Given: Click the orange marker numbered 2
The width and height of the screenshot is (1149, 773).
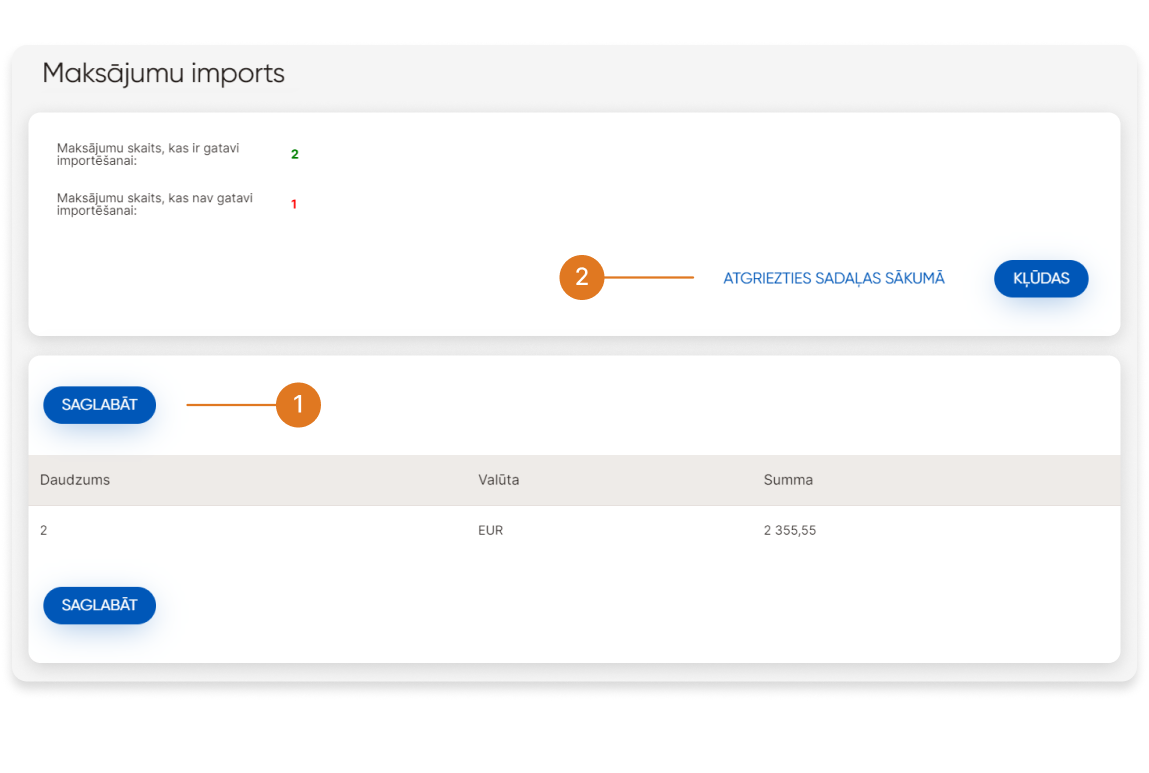Looking at the screenshot, I should (582, 278).
